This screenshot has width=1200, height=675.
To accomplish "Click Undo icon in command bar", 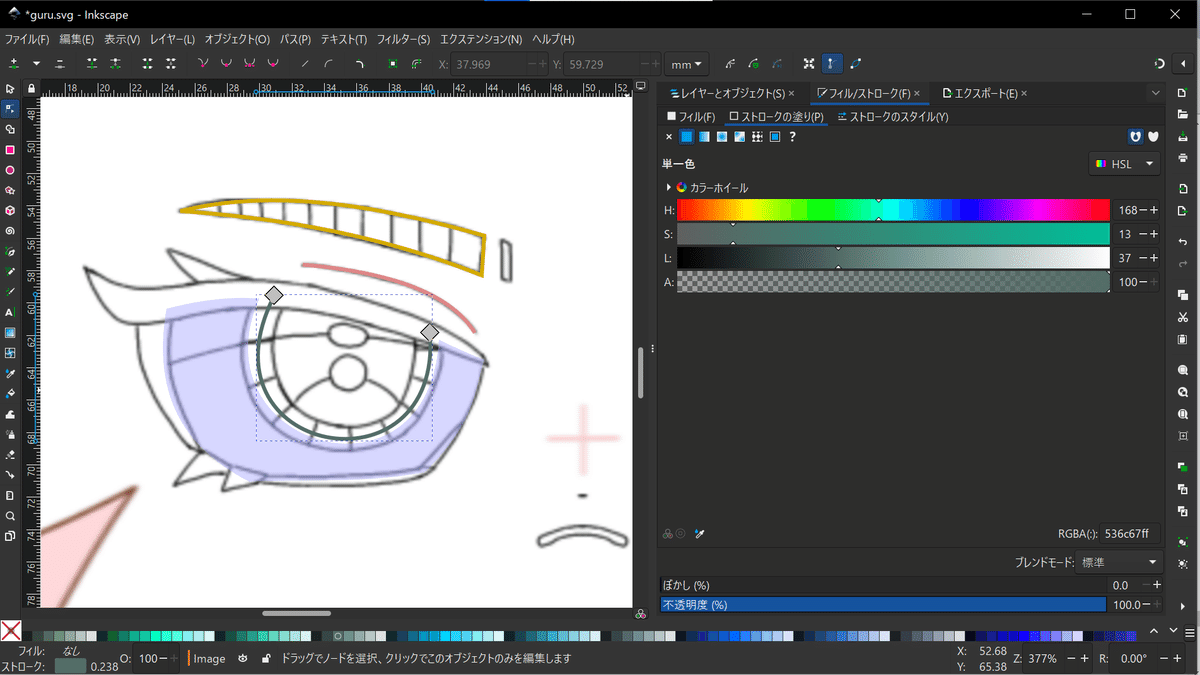I will pyautogui.click(x=1183, y=242).
